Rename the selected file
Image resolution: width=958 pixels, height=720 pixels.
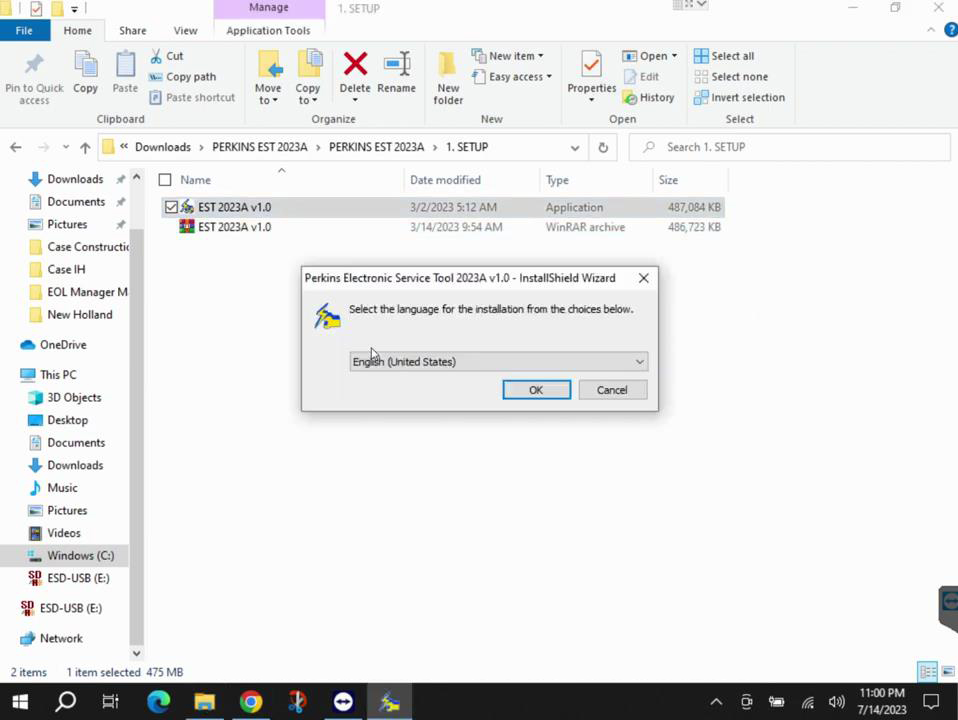tap(397, 72)
